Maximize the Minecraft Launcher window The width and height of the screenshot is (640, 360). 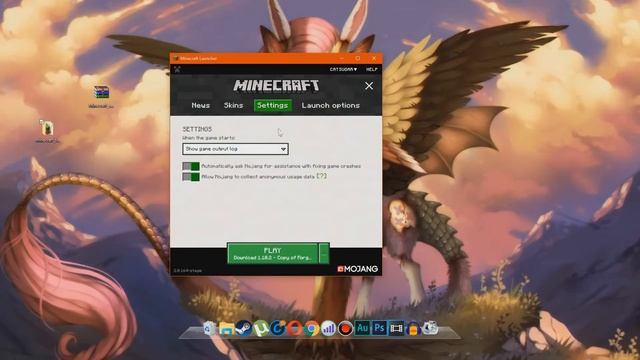tap(358, 58)
